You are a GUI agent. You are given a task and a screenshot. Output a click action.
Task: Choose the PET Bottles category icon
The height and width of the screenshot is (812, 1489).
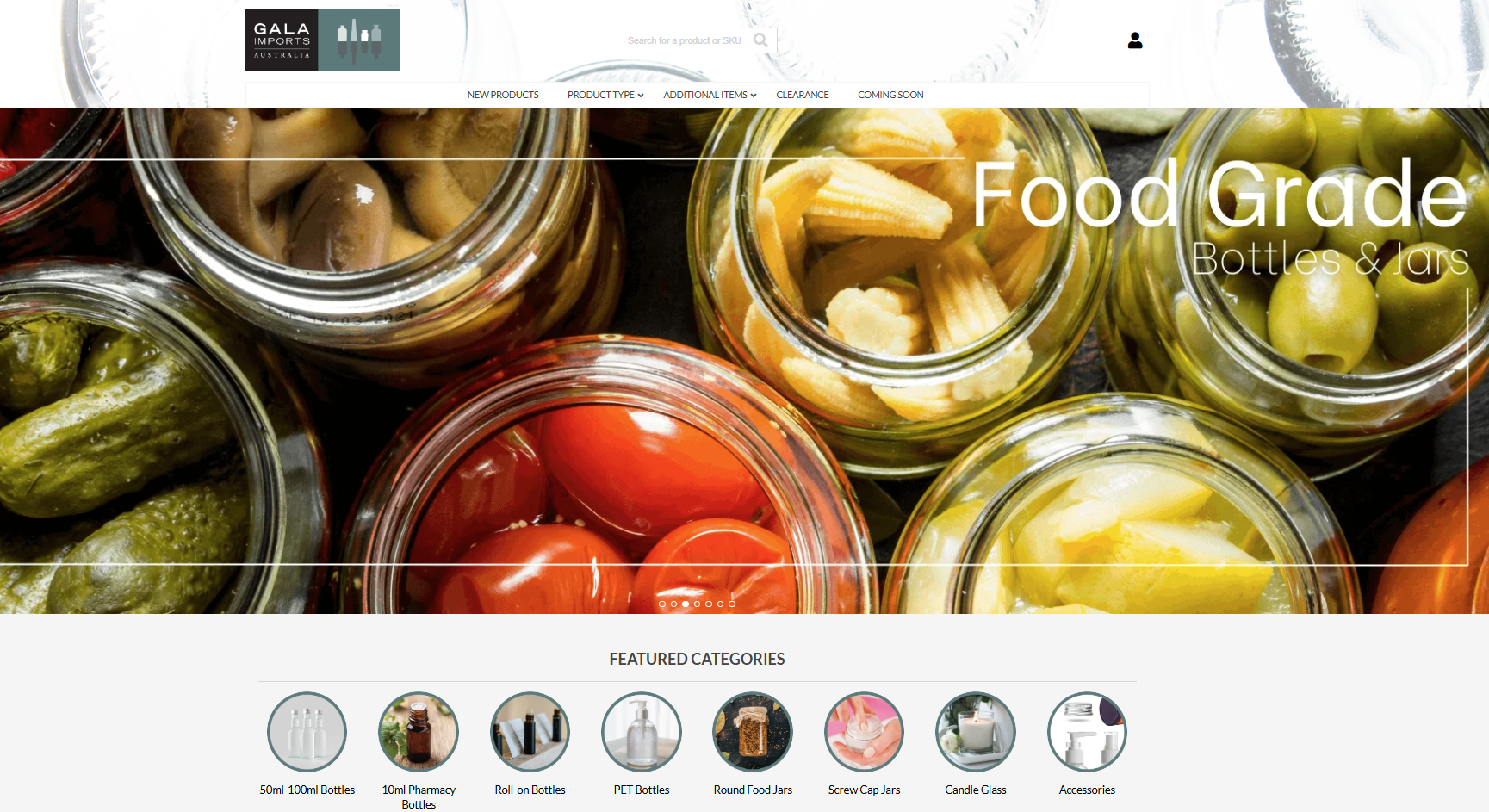tap(642, 732)
